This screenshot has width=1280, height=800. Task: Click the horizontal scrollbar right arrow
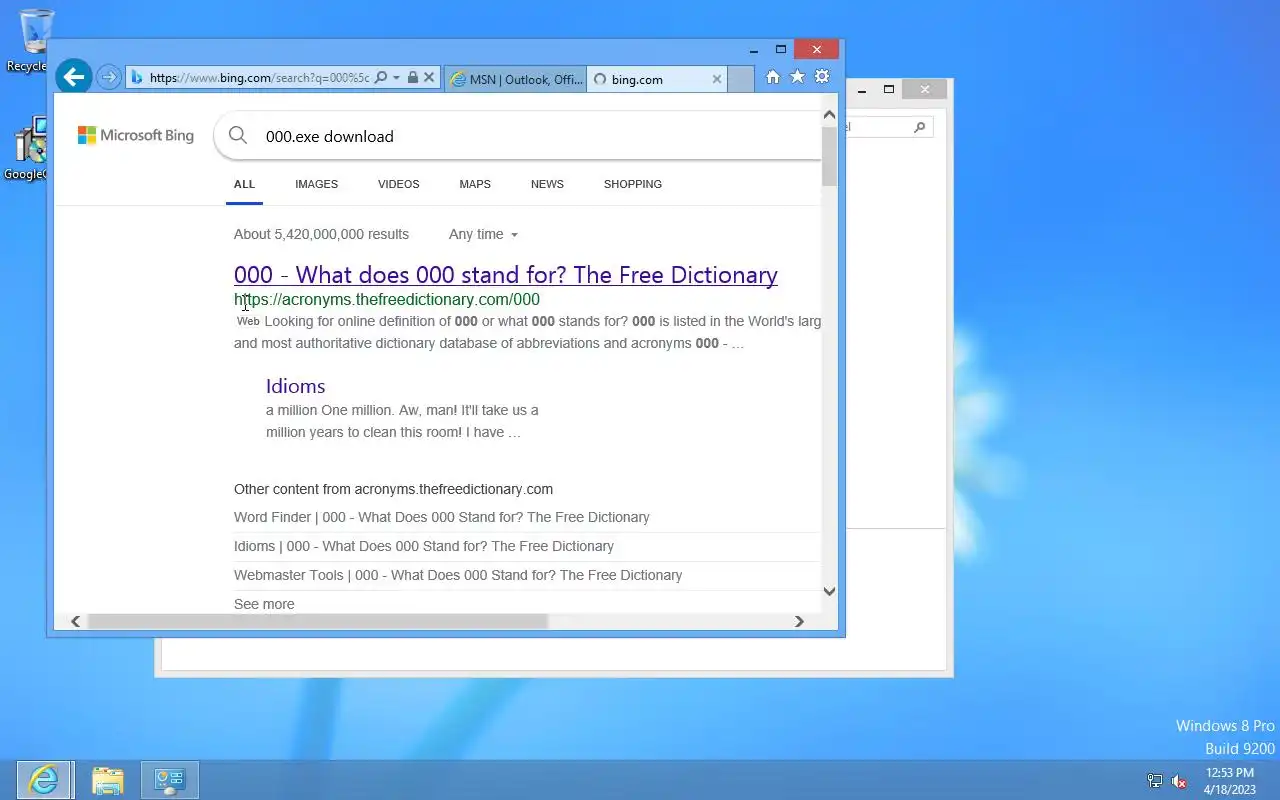798,621
